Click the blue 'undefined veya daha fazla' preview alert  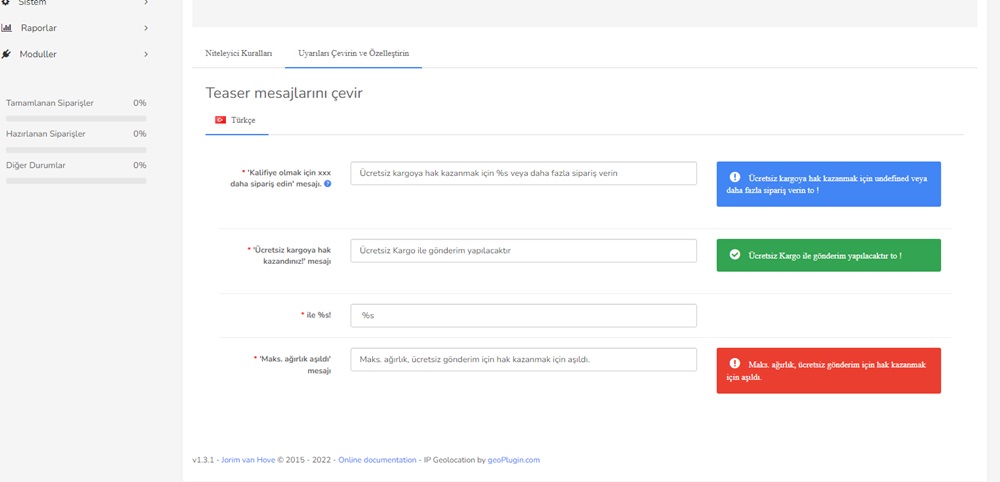coord(828,184)
